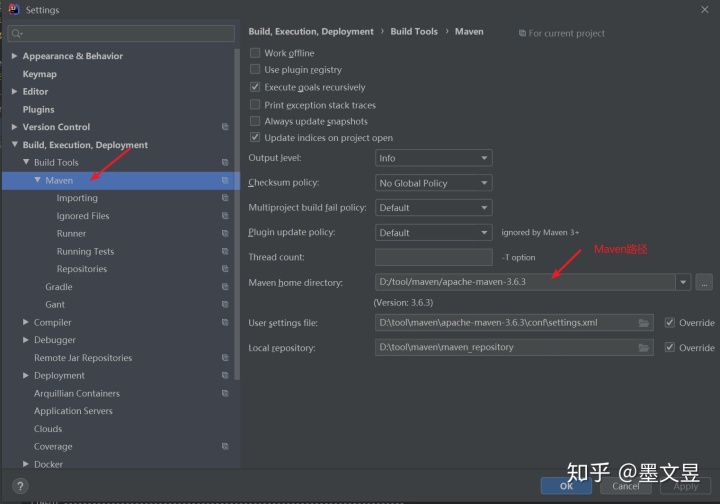Image resolution: width=720 pixels, height=504 pixels.
Task: Click project-level icon beside Ignored Files
Action: pos(225,216)
